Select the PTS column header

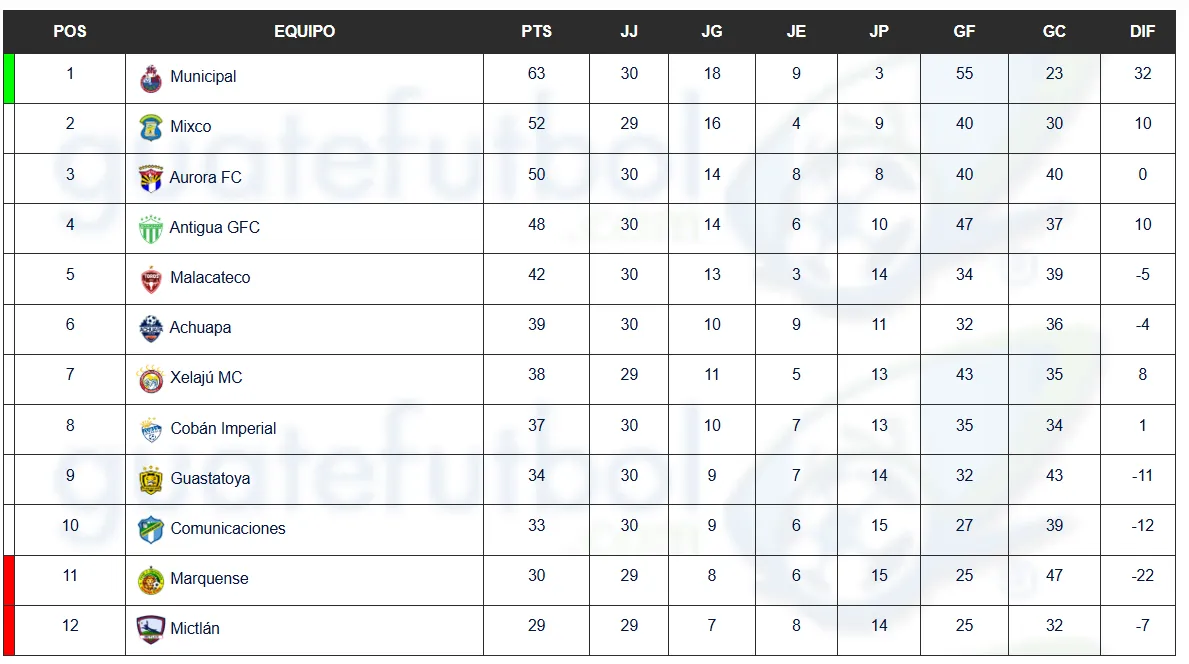536,31
